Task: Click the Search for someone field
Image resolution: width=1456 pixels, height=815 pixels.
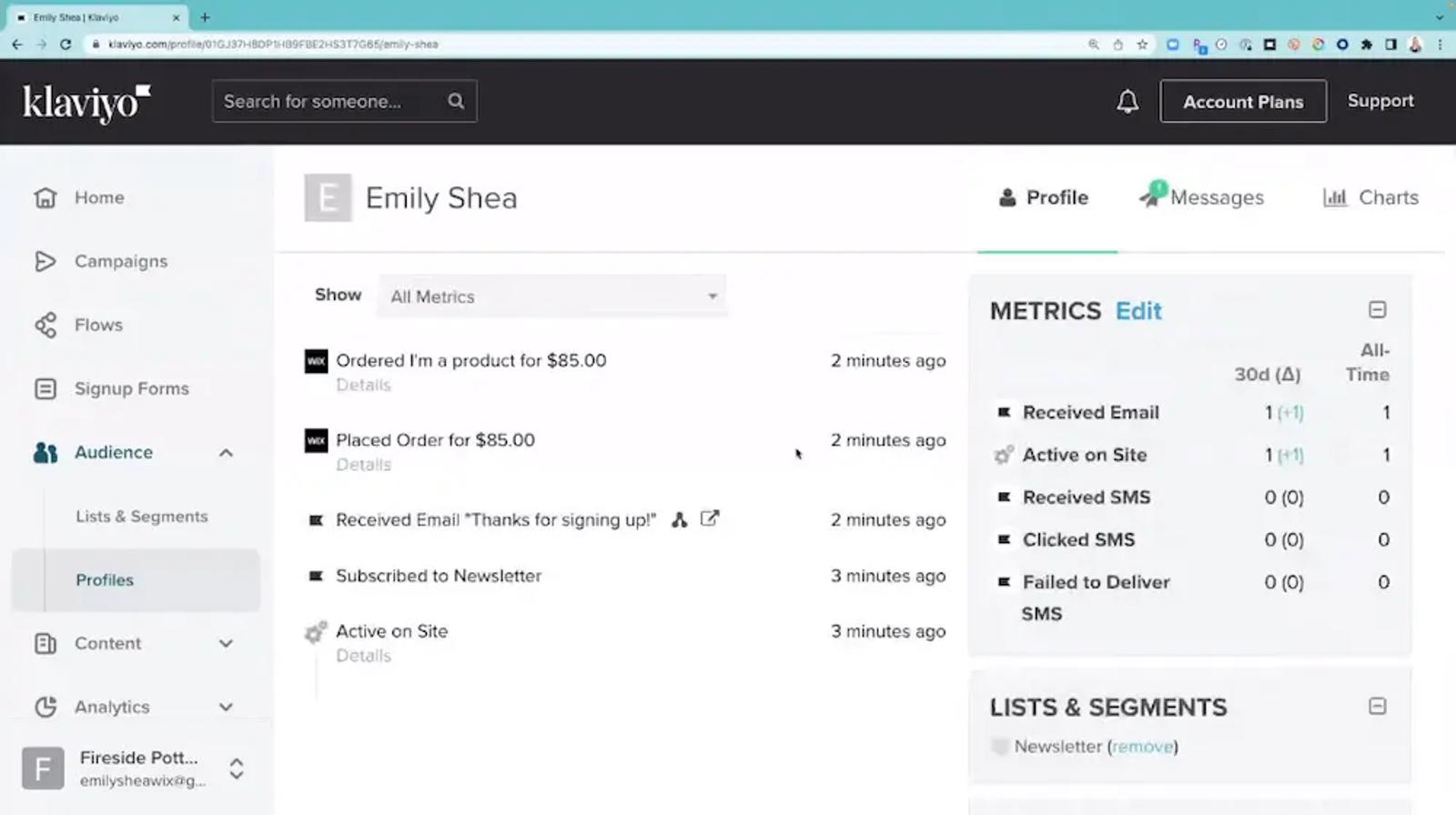Action: [x=344, y=101]
